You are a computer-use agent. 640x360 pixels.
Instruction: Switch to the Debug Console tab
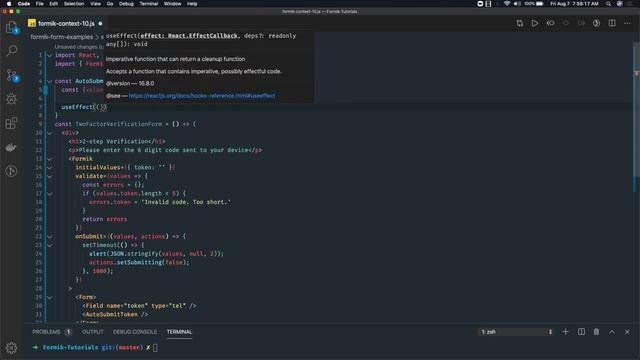135,332
